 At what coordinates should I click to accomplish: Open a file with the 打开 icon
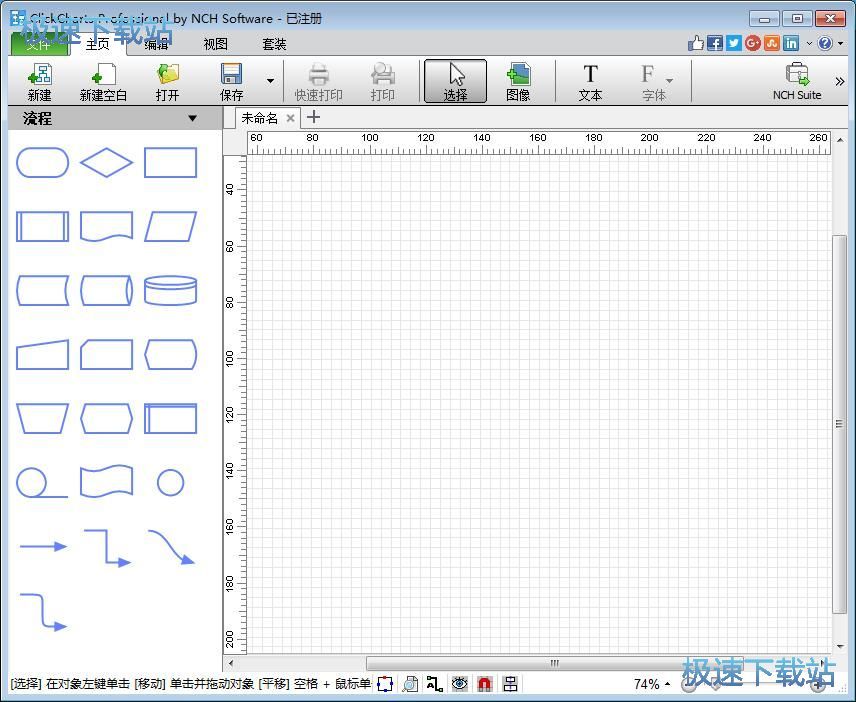click(x=168, y=82)
